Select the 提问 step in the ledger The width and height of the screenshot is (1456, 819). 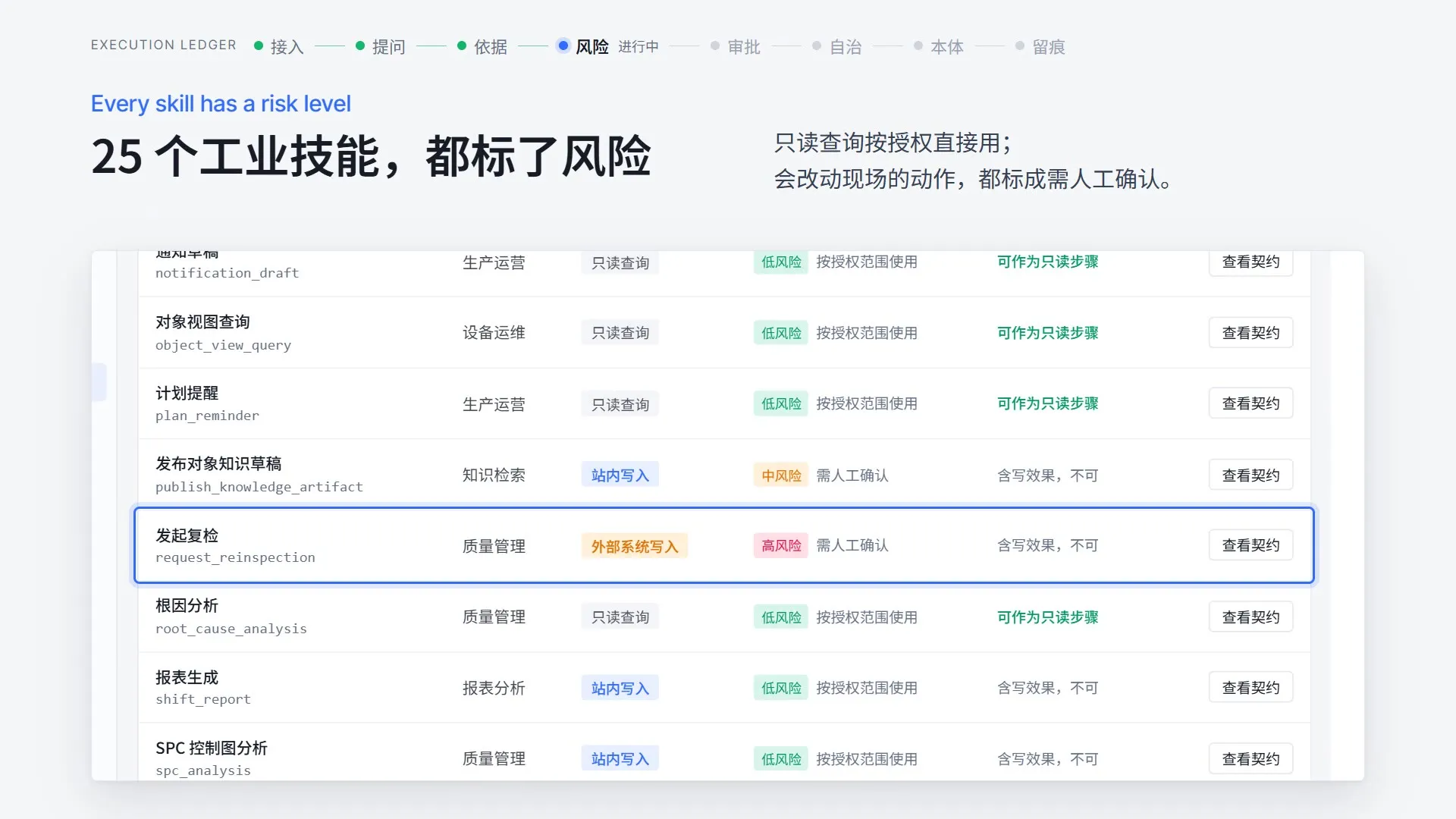tap(381, 46)
